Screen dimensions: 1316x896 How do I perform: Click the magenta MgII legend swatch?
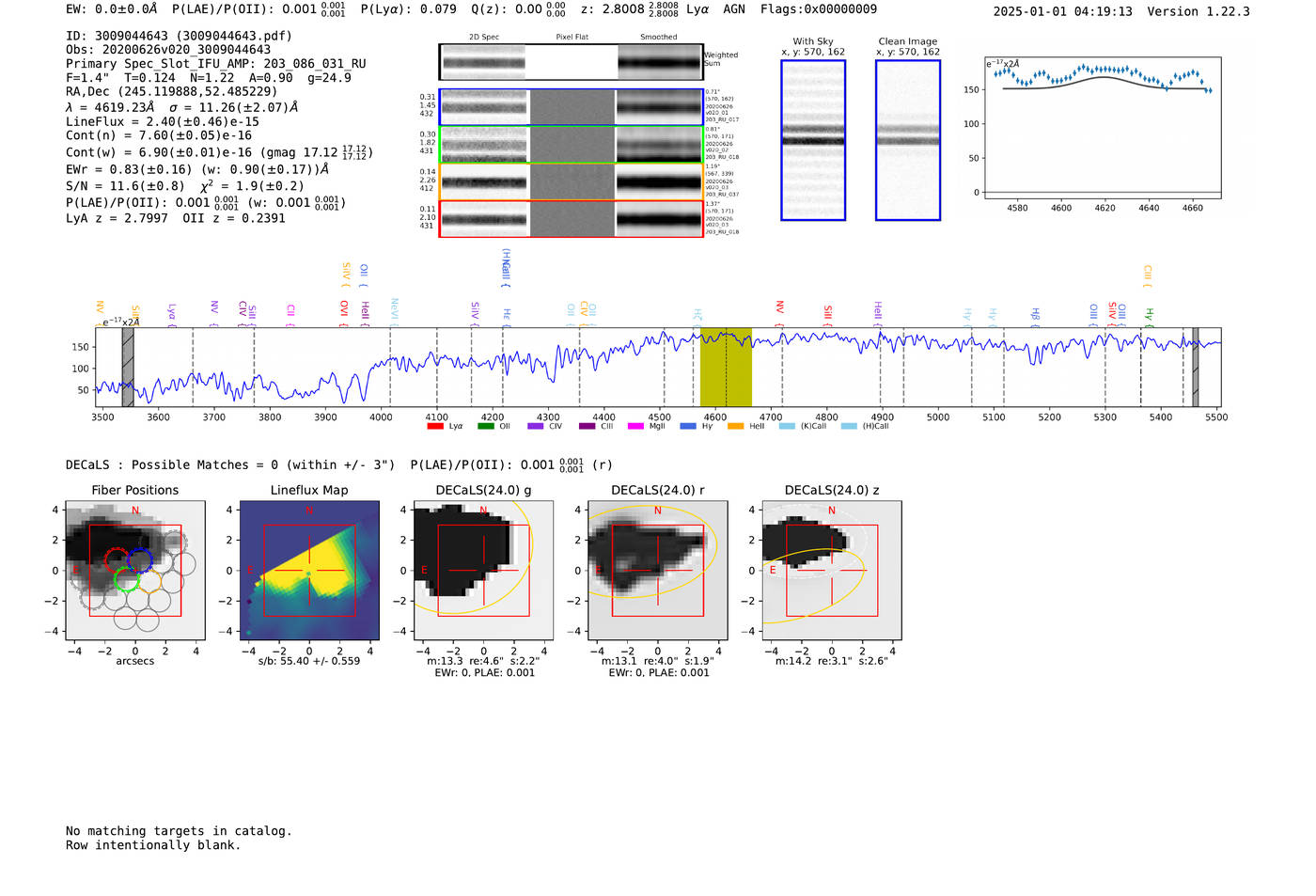point(635,427)
